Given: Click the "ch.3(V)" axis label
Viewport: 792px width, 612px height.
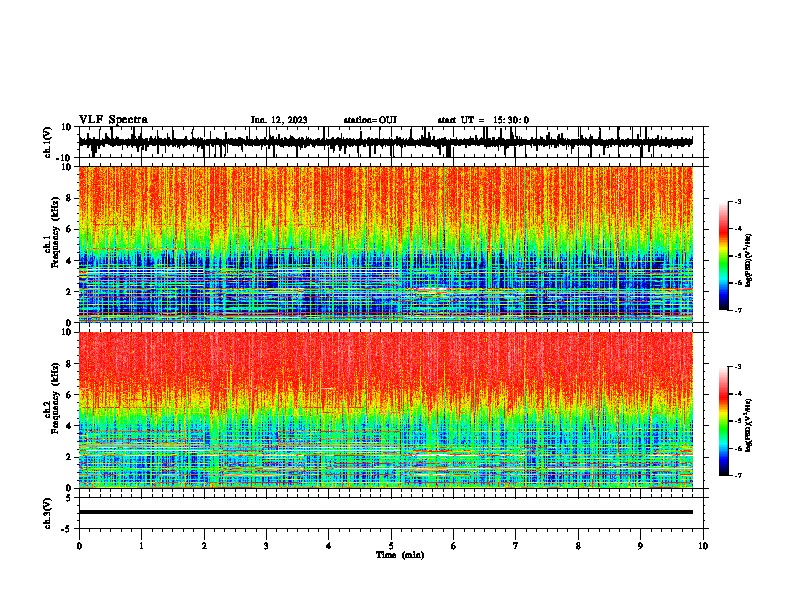Looking at the screenshot, I should pos(48,513).
